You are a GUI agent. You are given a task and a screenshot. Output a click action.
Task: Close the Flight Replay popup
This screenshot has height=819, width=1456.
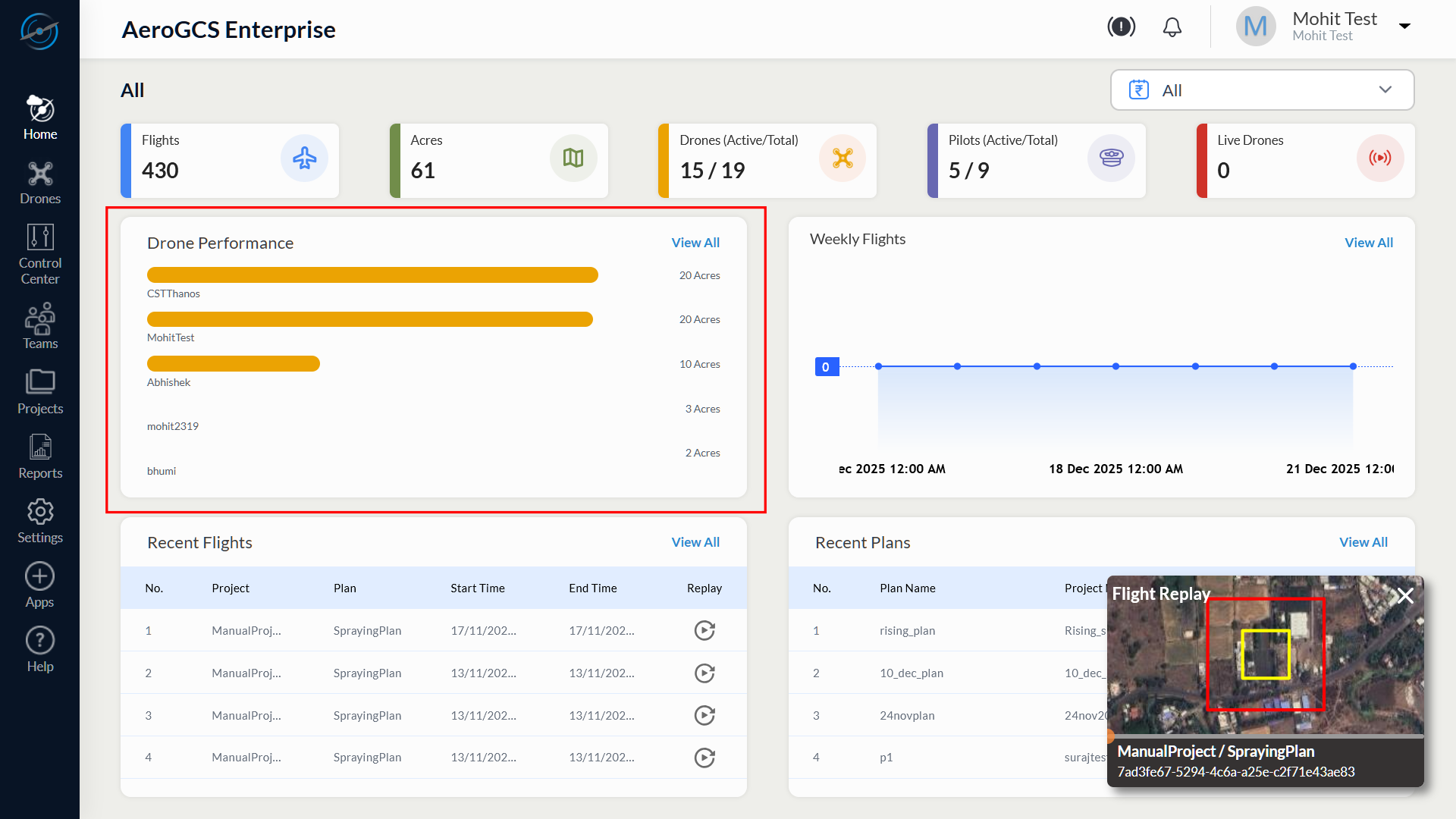coord(1405,595)
